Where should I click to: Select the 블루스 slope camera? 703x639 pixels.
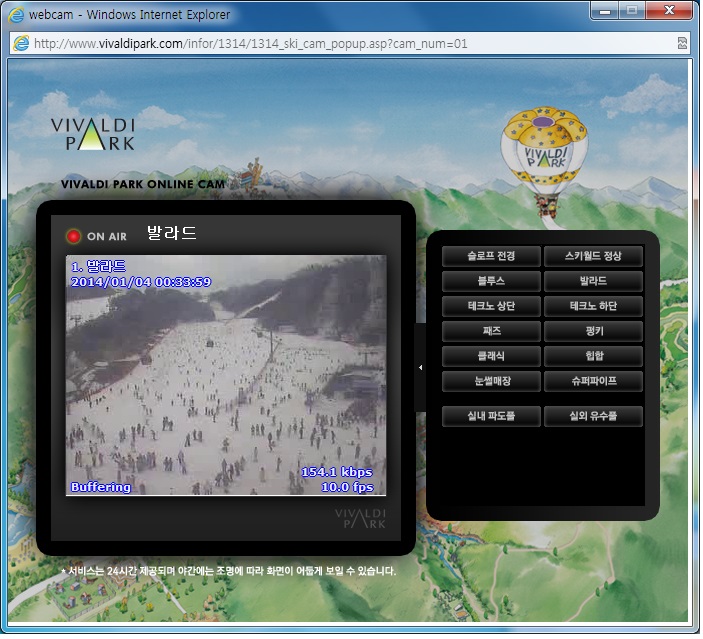coord(493,282)
